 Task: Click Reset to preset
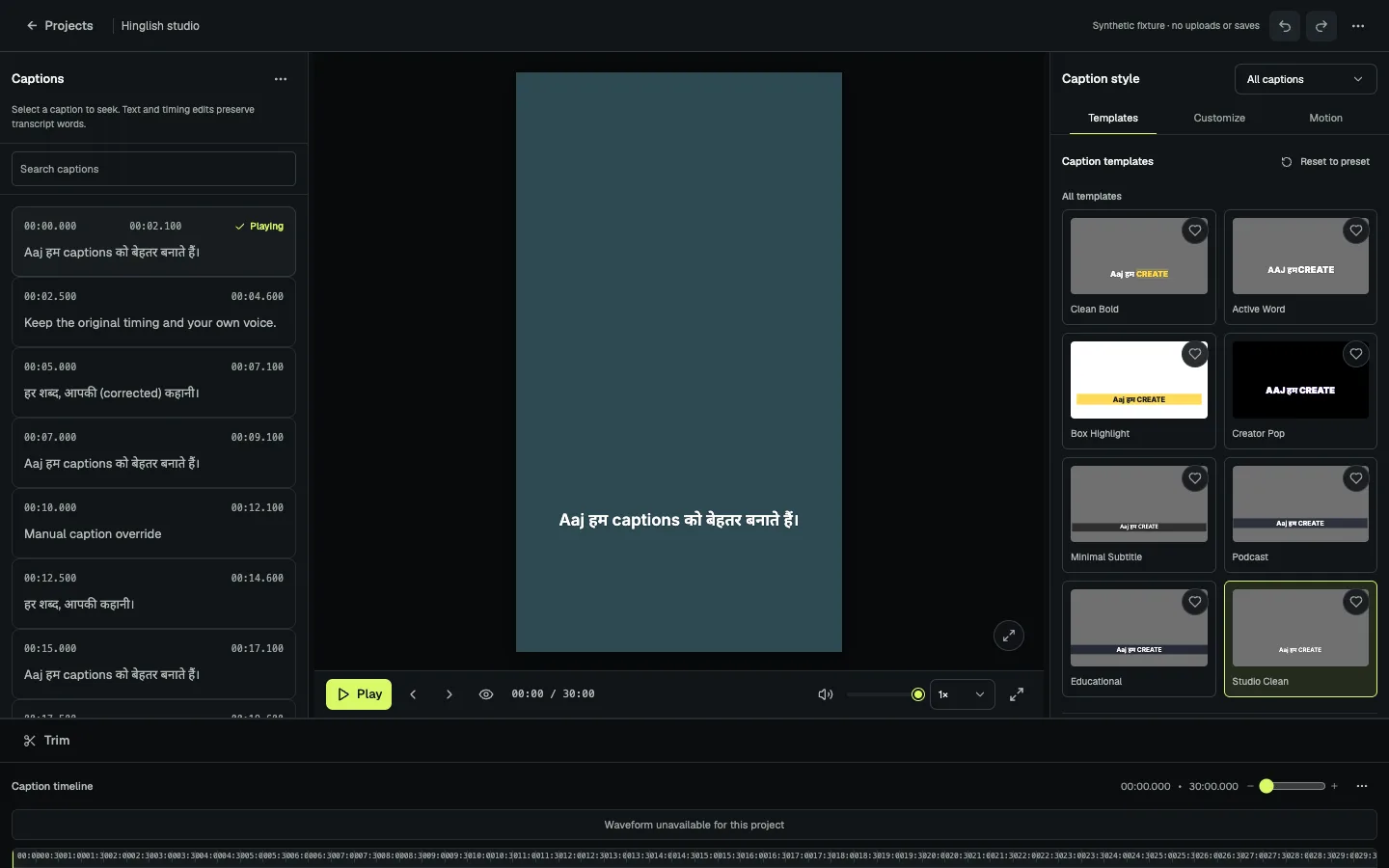(1325, 162)
